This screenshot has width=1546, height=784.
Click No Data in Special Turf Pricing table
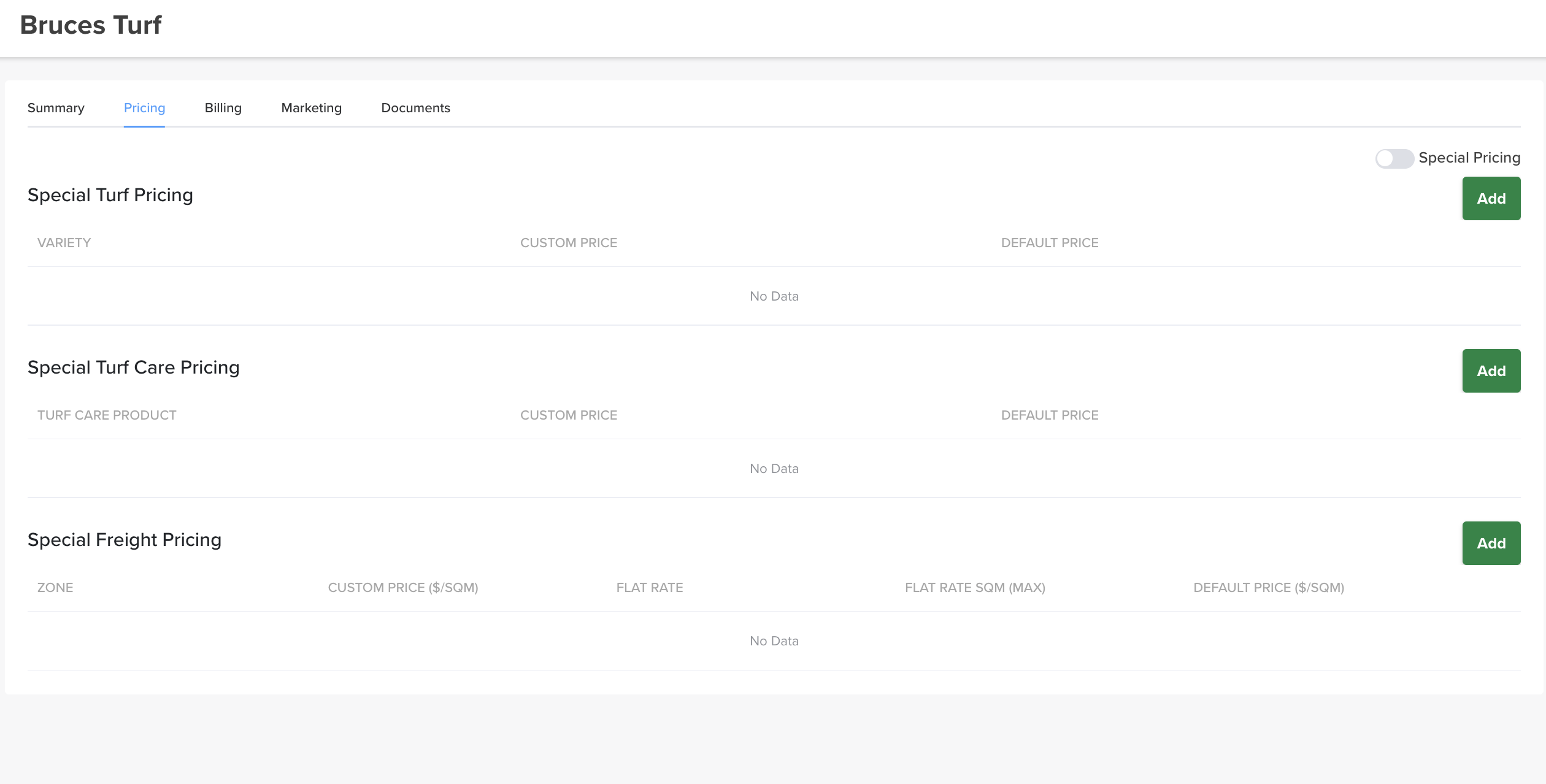(774, 296)
